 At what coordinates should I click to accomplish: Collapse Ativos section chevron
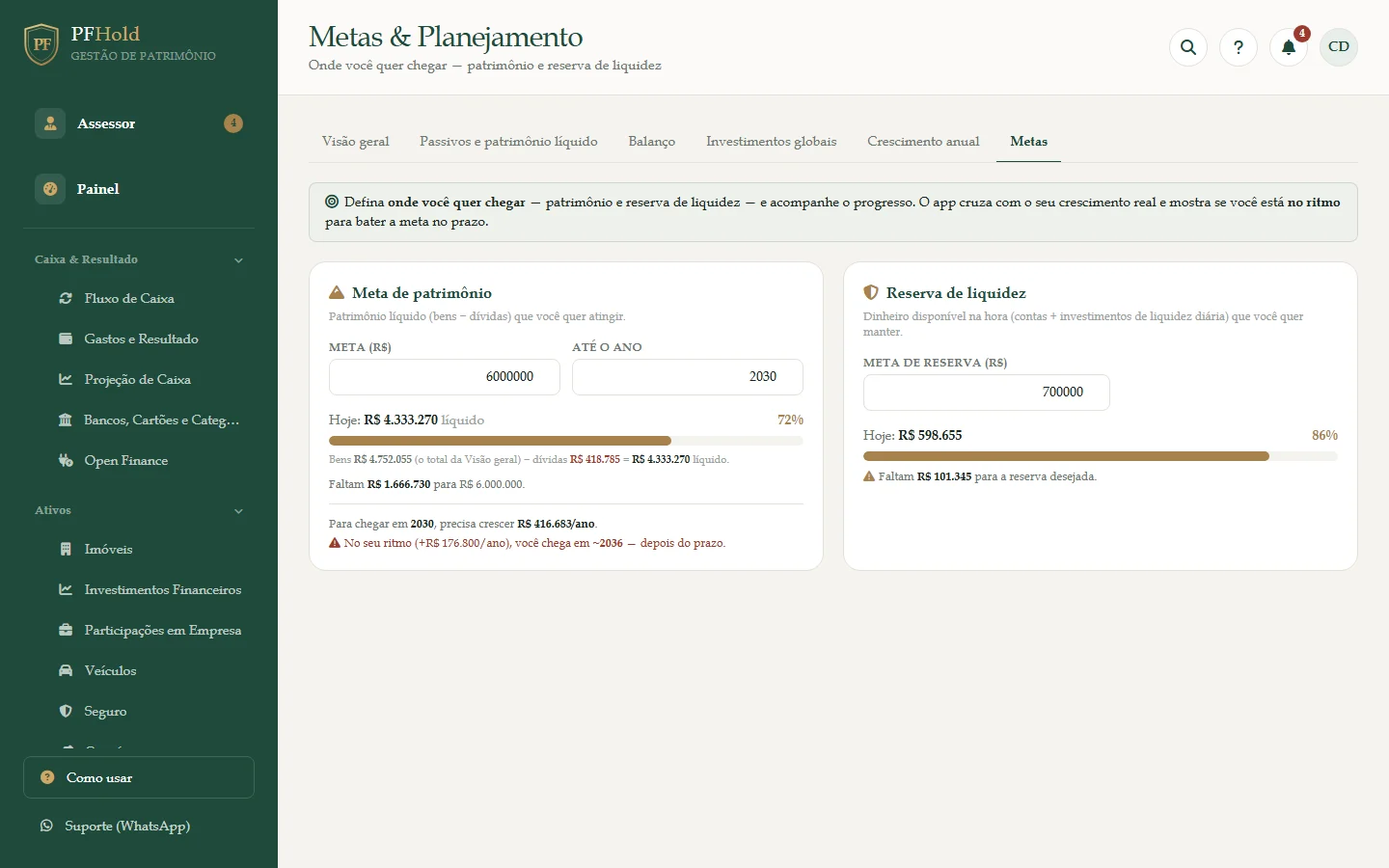238,511
